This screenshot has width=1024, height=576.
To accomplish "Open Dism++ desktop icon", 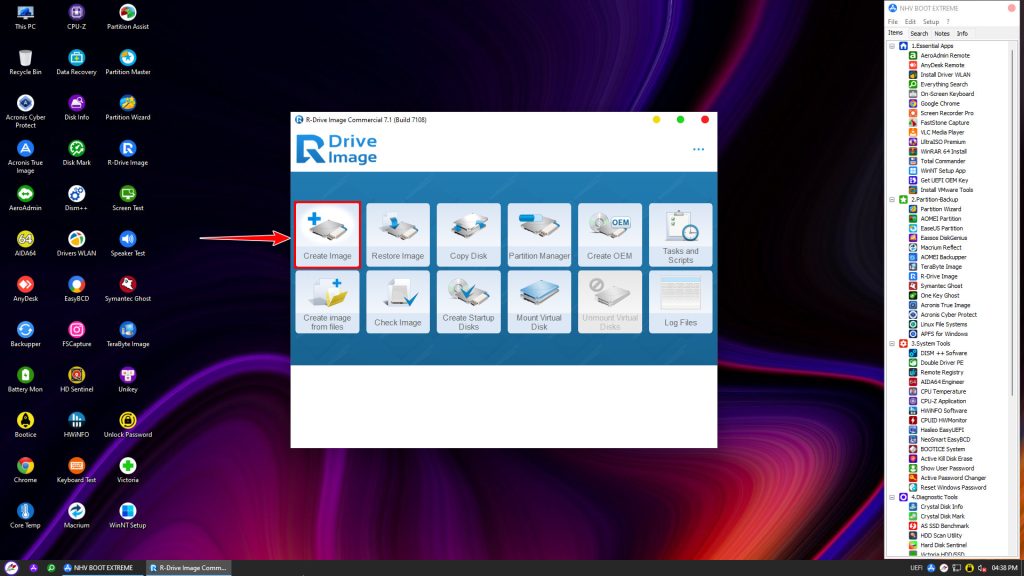I will pyautogui.click(x=76, y=198).
